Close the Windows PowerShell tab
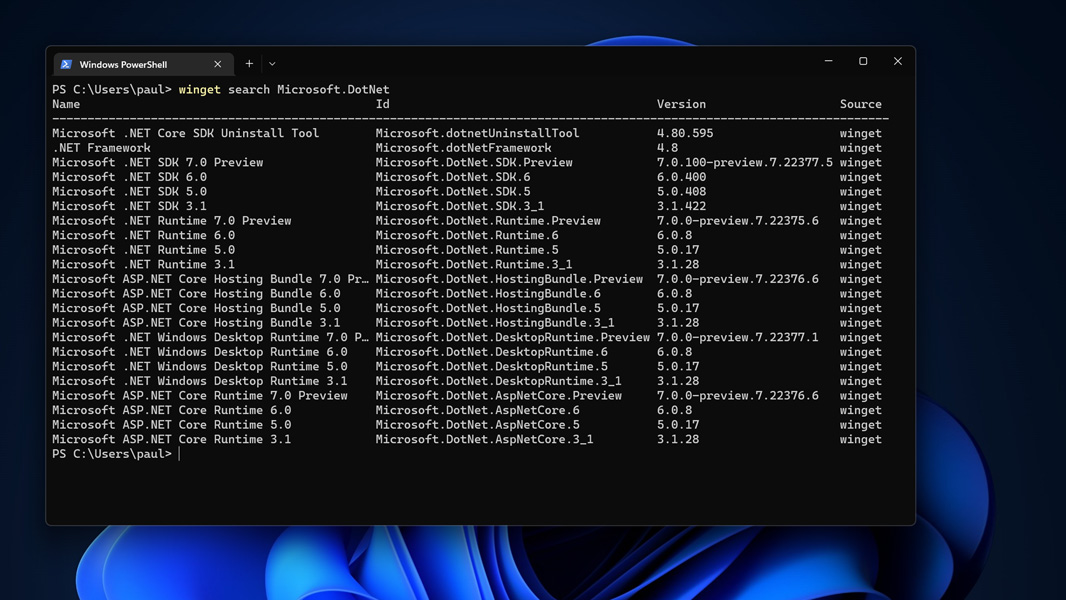The height and width of the screenshot is (600, 1066). [x=218, y=64]
